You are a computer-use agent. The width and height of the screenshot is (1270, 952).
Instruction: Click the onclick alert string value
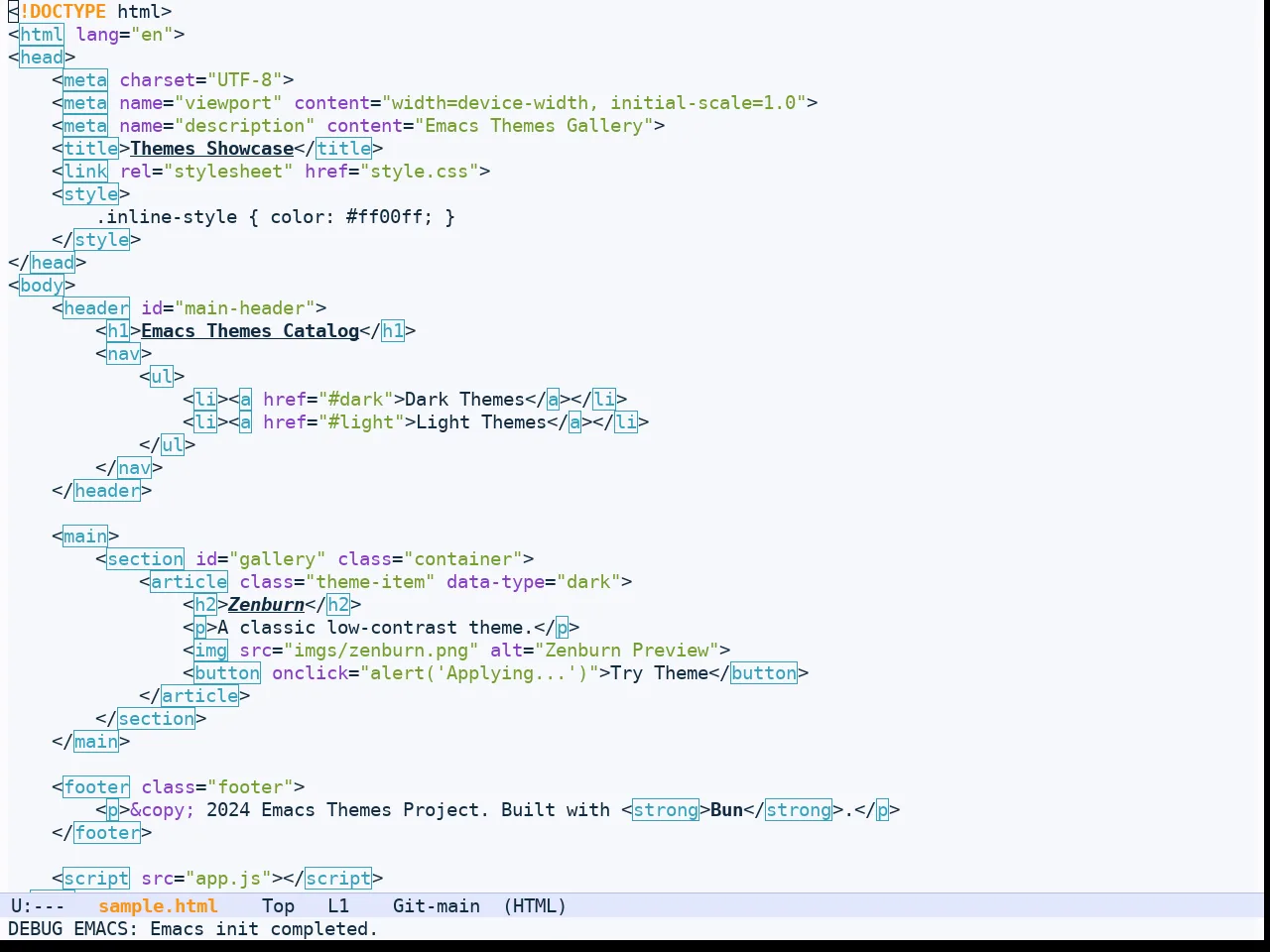[480, 673]
